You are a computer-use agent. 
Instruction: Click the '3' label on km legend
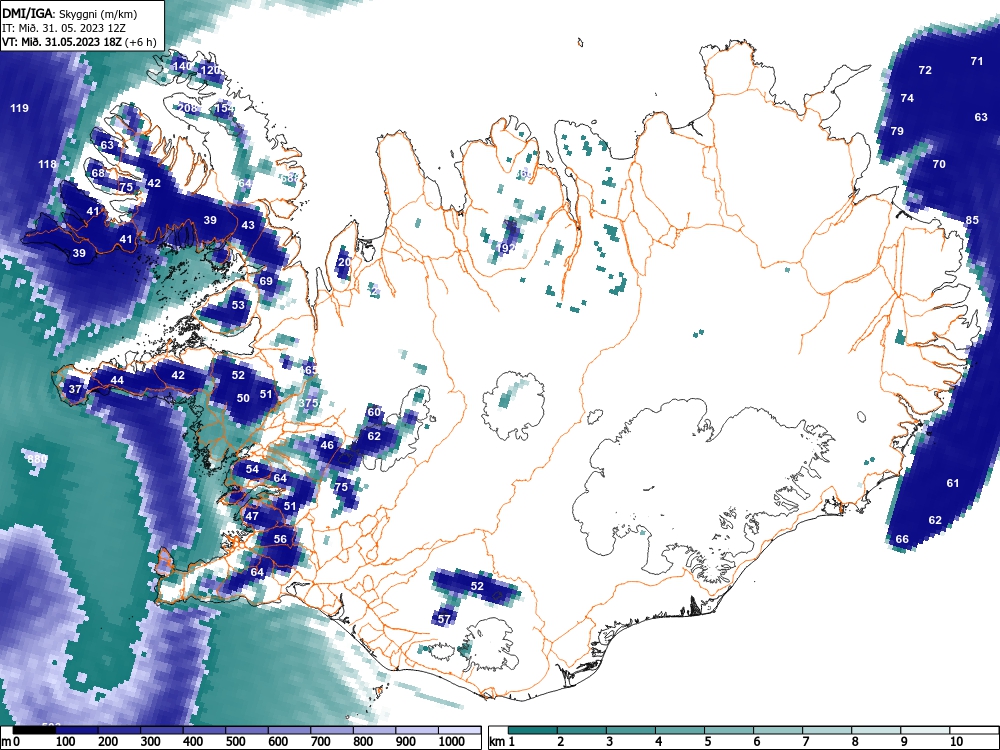610,742
